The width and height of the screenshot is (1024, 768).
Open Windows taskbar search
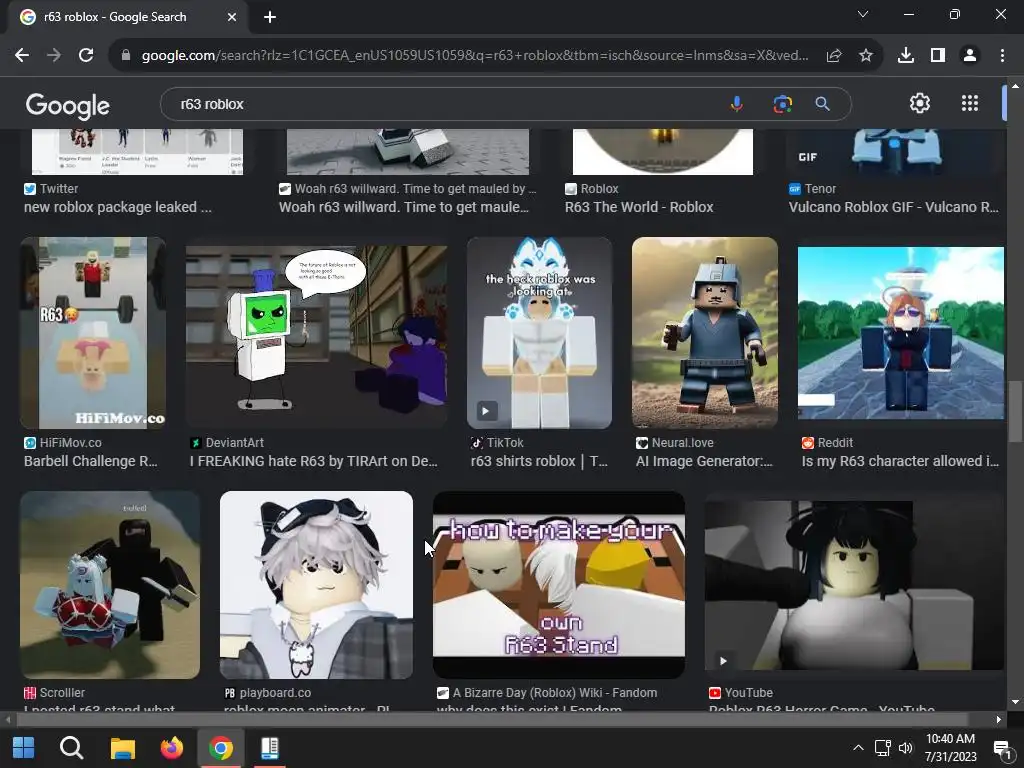pyautogui.click(x=71, y=748)
